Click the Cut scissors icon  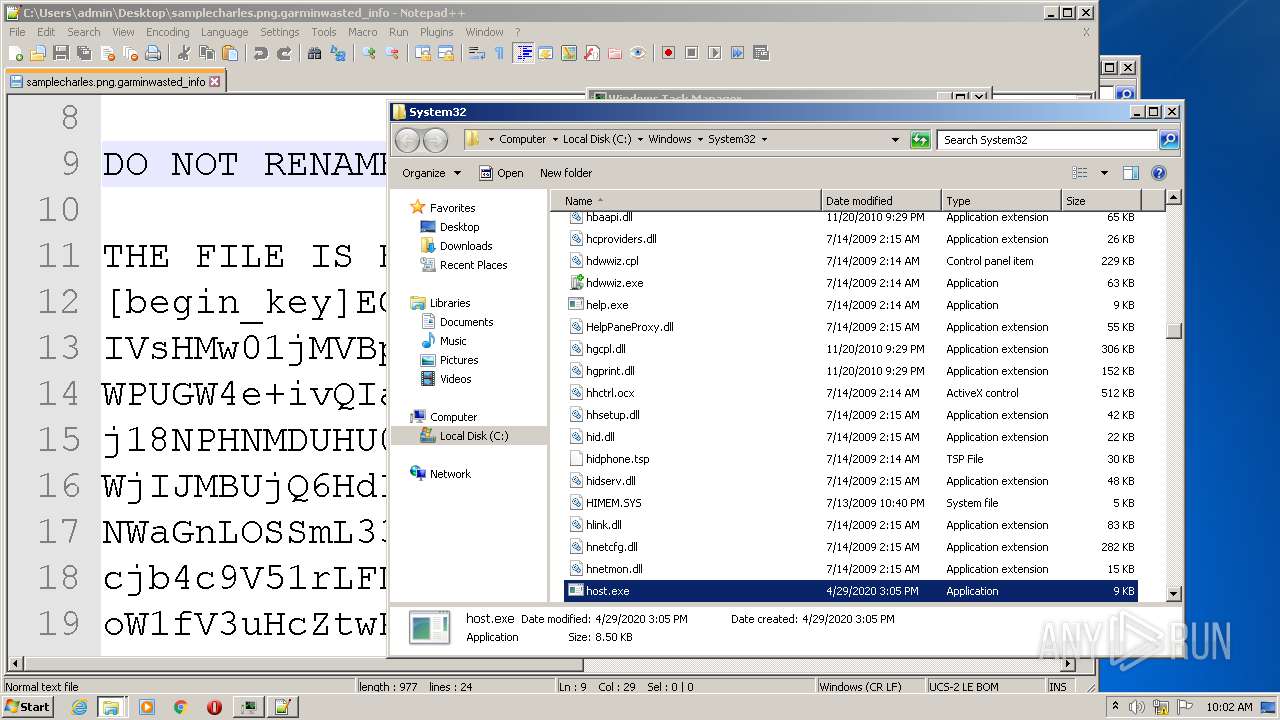coord(185,53)
